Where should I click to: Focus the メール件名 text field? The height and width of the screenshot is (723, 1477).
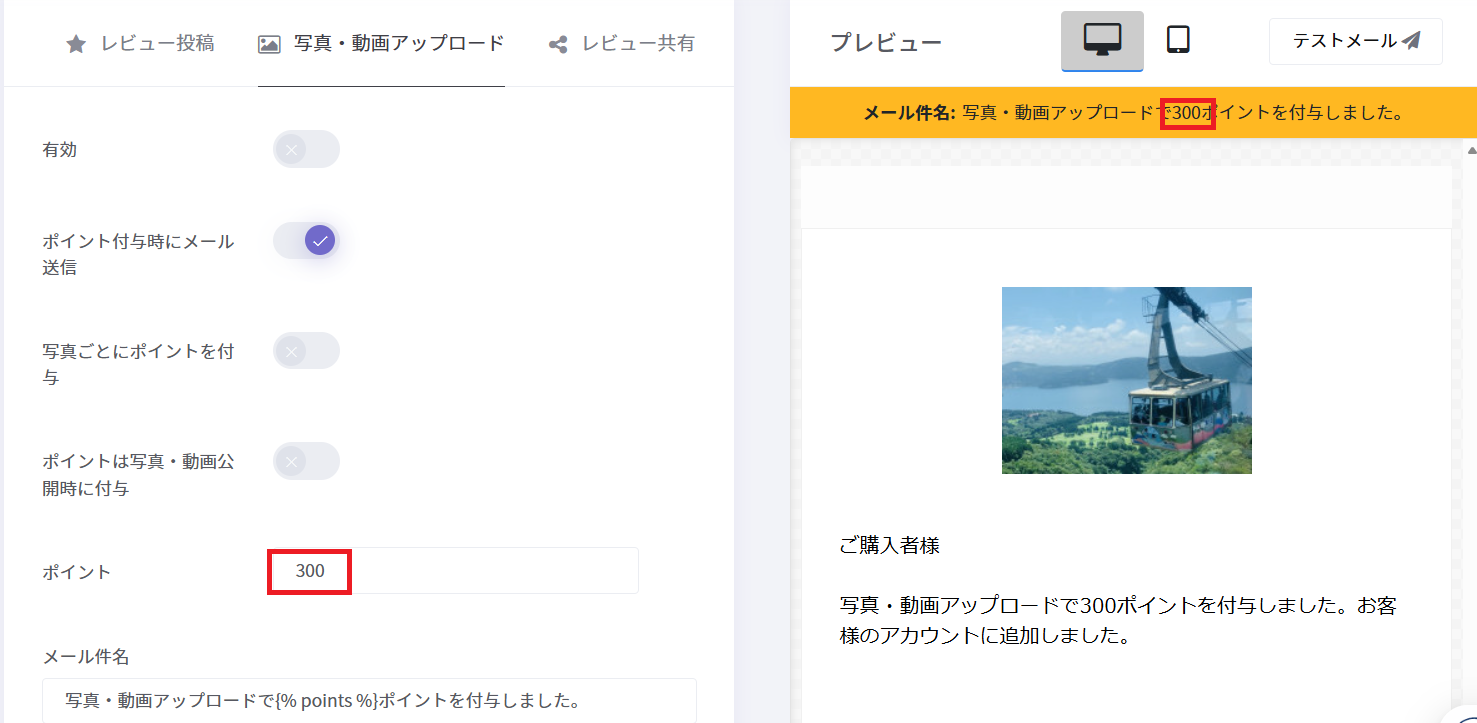(369, 700)
